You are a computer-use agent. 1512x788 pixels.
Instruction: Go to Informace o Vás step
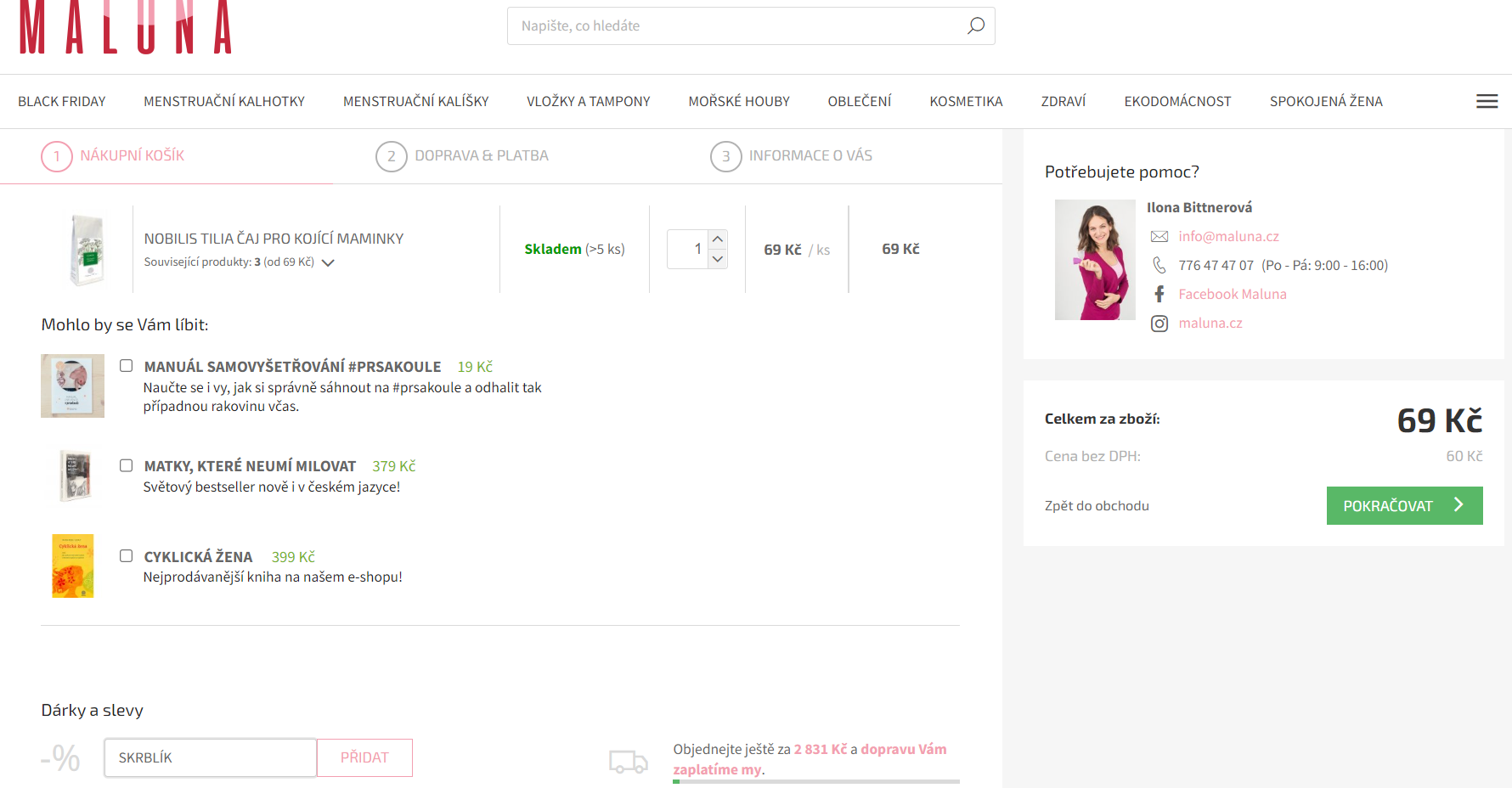pyautogui.click(x=810, y=155)
